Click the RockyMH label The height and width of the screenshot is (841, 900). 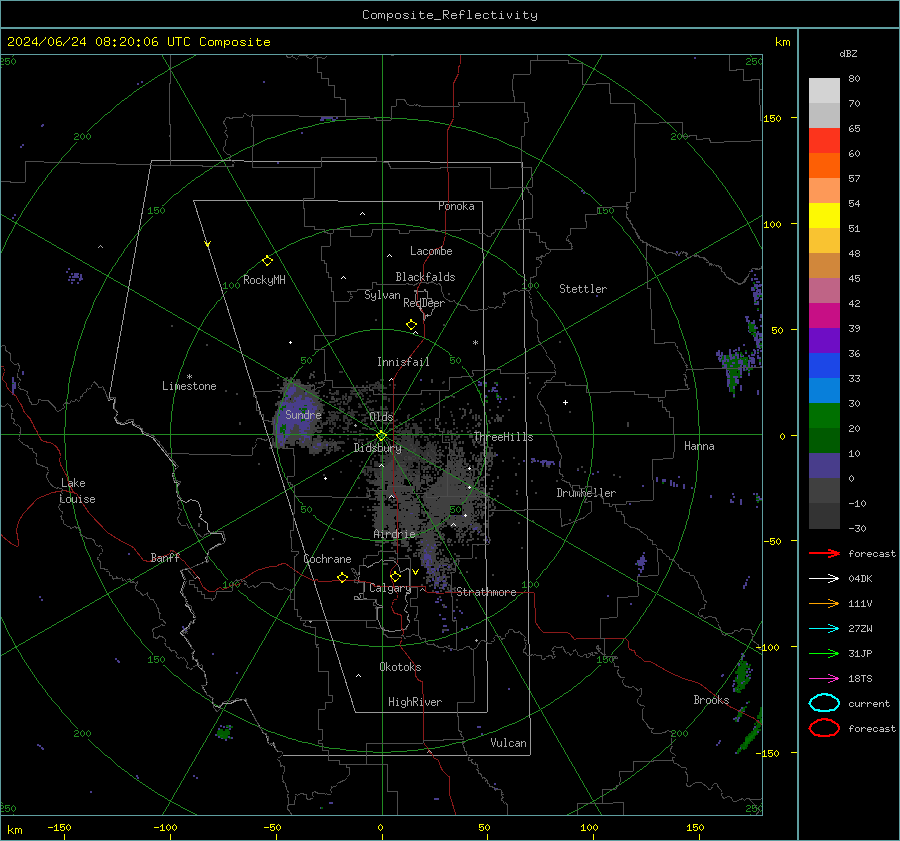coord(264,280)
